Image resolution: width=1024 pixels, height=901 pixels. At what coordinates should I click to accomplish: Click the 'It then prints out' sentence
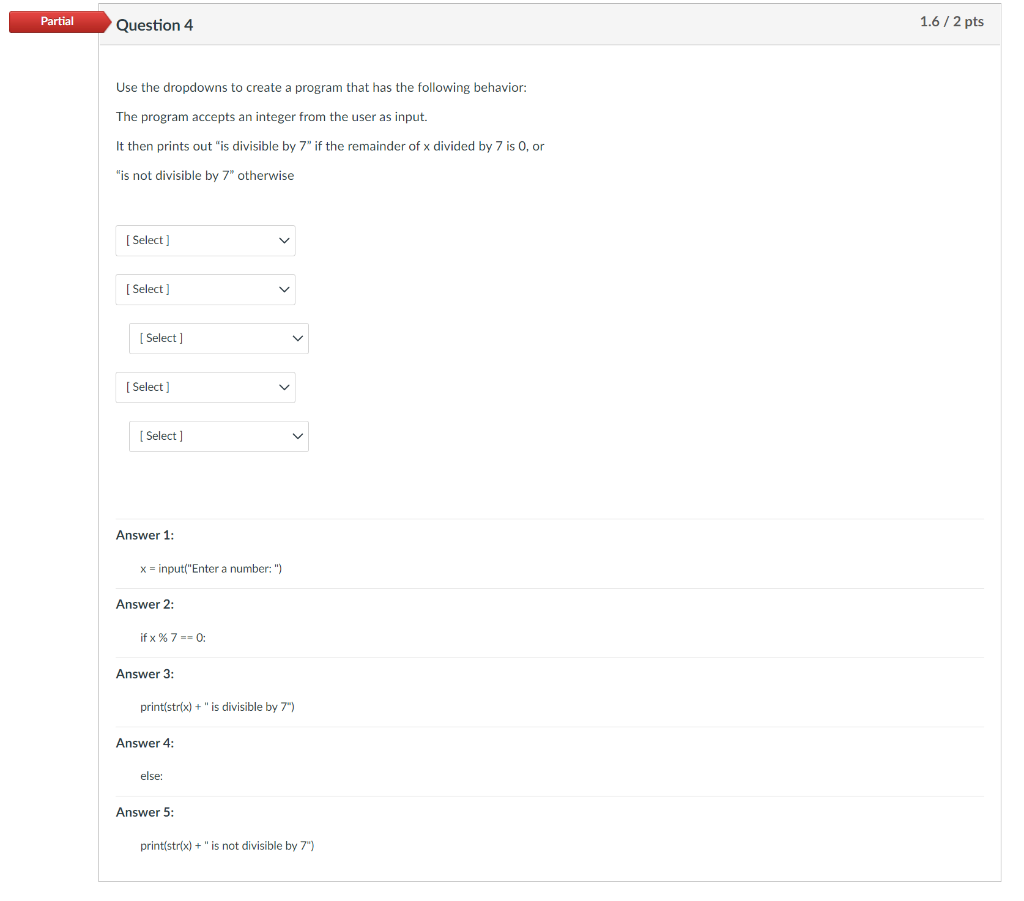click(330, 146)
